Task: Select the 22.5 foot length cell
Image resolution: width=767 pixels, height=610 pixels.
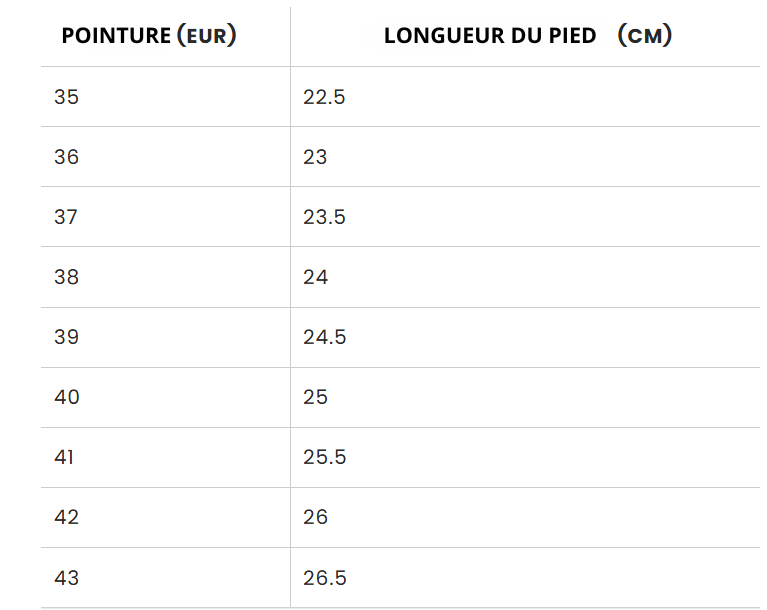Action: tap(525, 96)
